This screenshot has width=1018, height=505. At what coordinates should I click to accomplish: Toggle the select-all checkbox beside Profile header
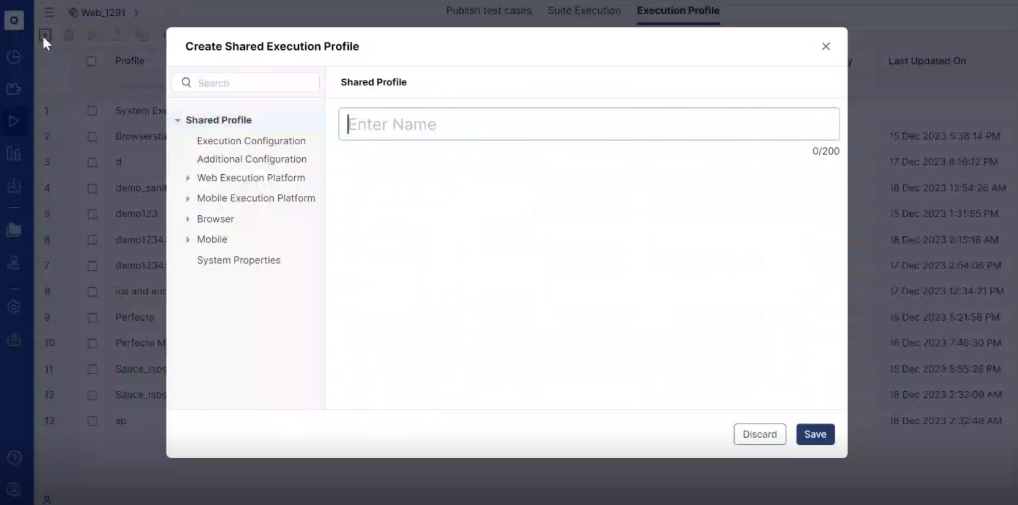coord(92,61)
